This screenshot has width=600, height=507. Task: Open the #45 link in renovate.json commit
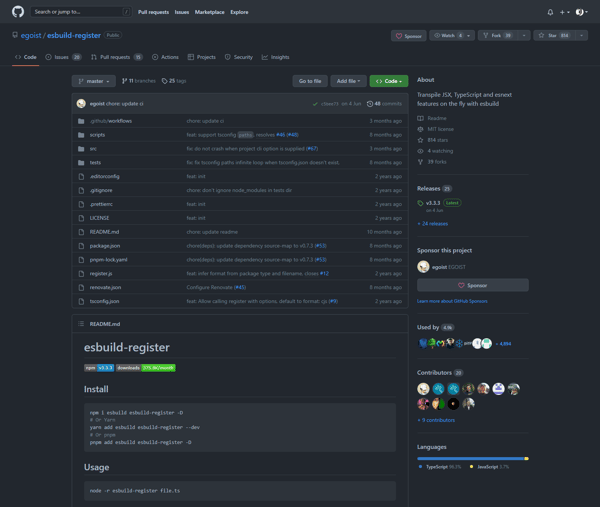(240, 287)
